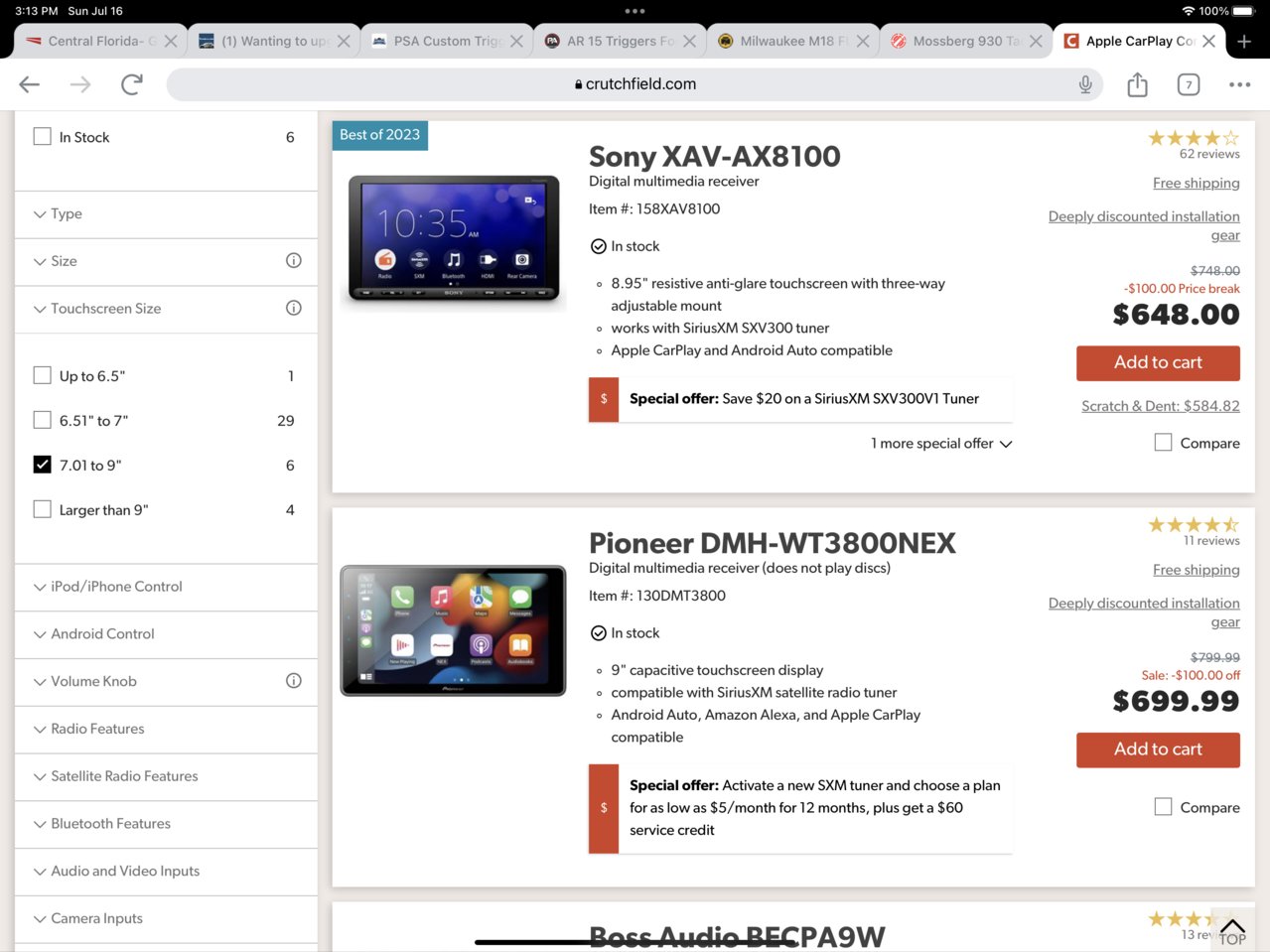Open Pioneer DMH-WT3800NEX product title link
The height and width of the screenshot is (952, 1270).
click(773, 543)
